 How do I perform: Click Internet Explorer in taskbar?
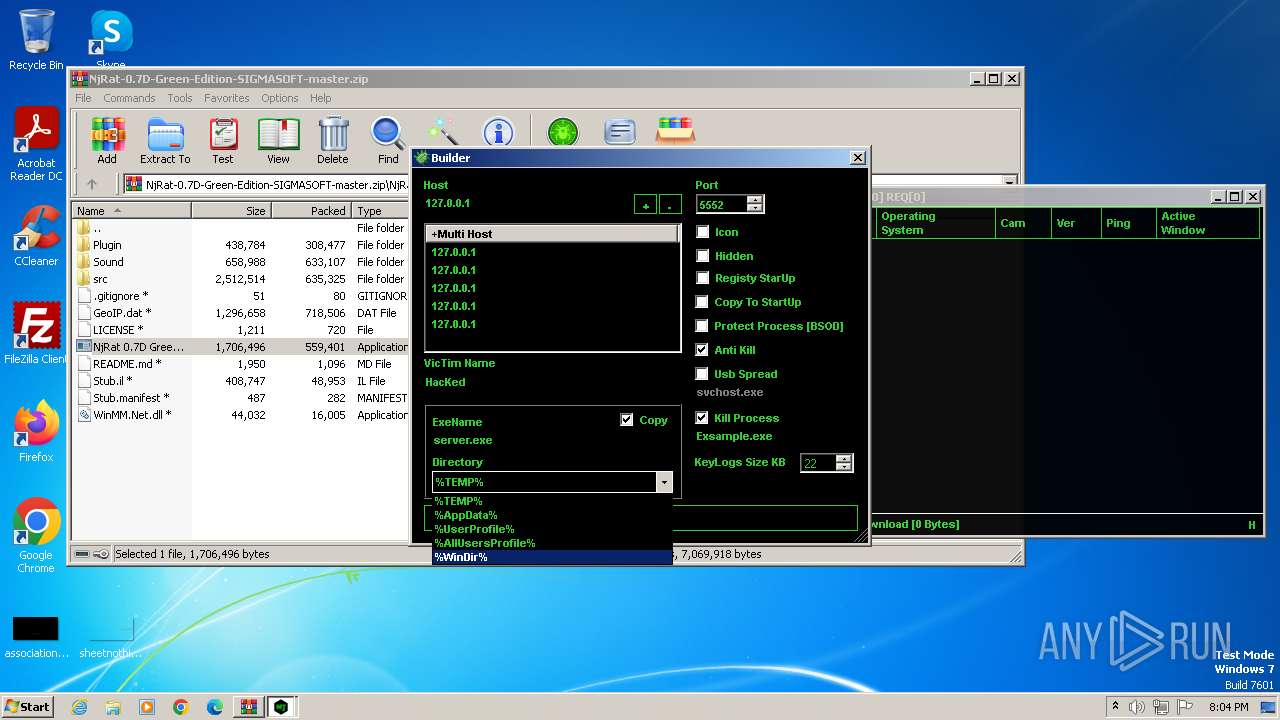pos(79,707)
